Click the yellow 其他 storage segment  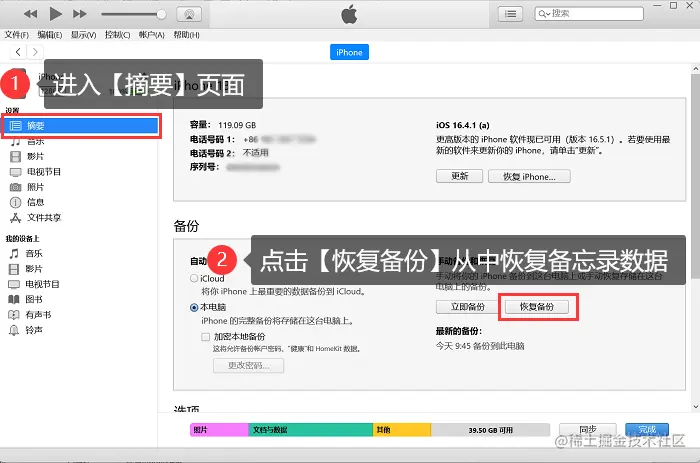click(402, 430)
